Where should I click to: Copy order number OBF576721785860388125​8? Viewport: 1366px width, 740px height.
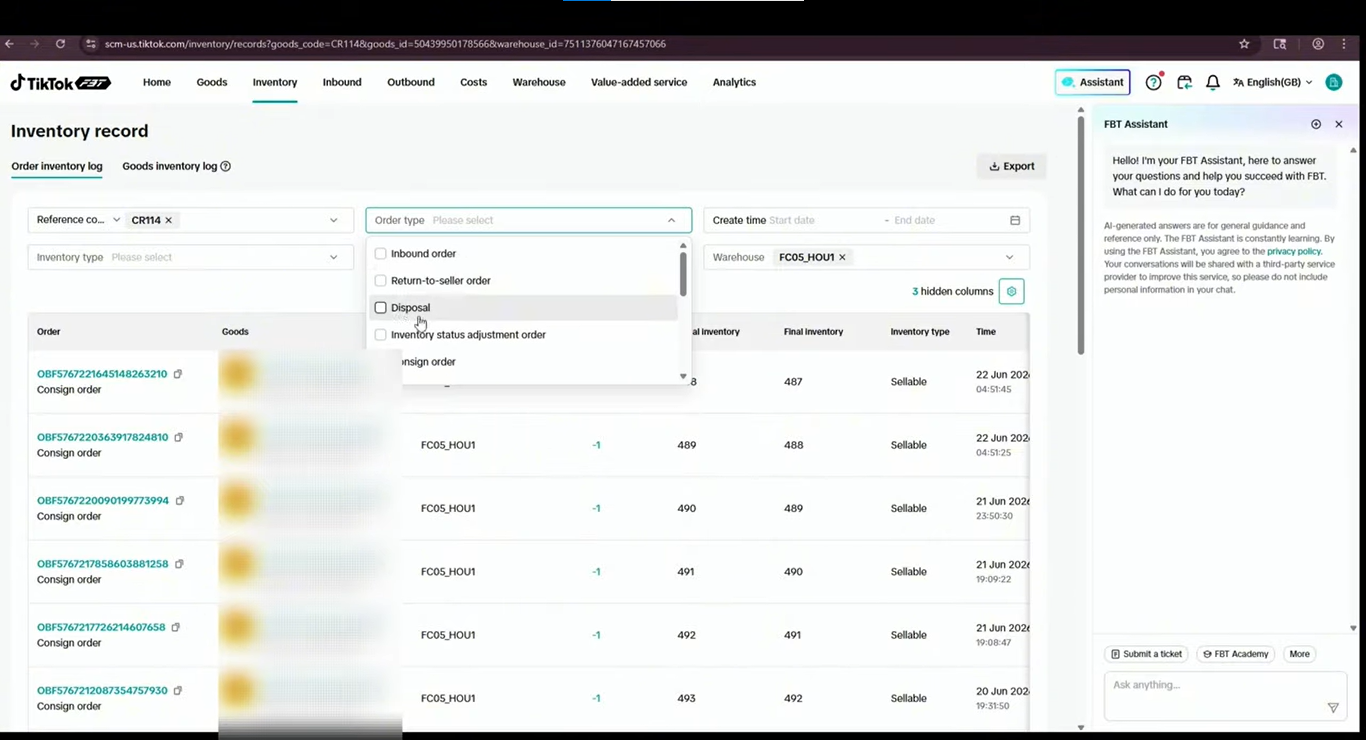pos(179,564)
